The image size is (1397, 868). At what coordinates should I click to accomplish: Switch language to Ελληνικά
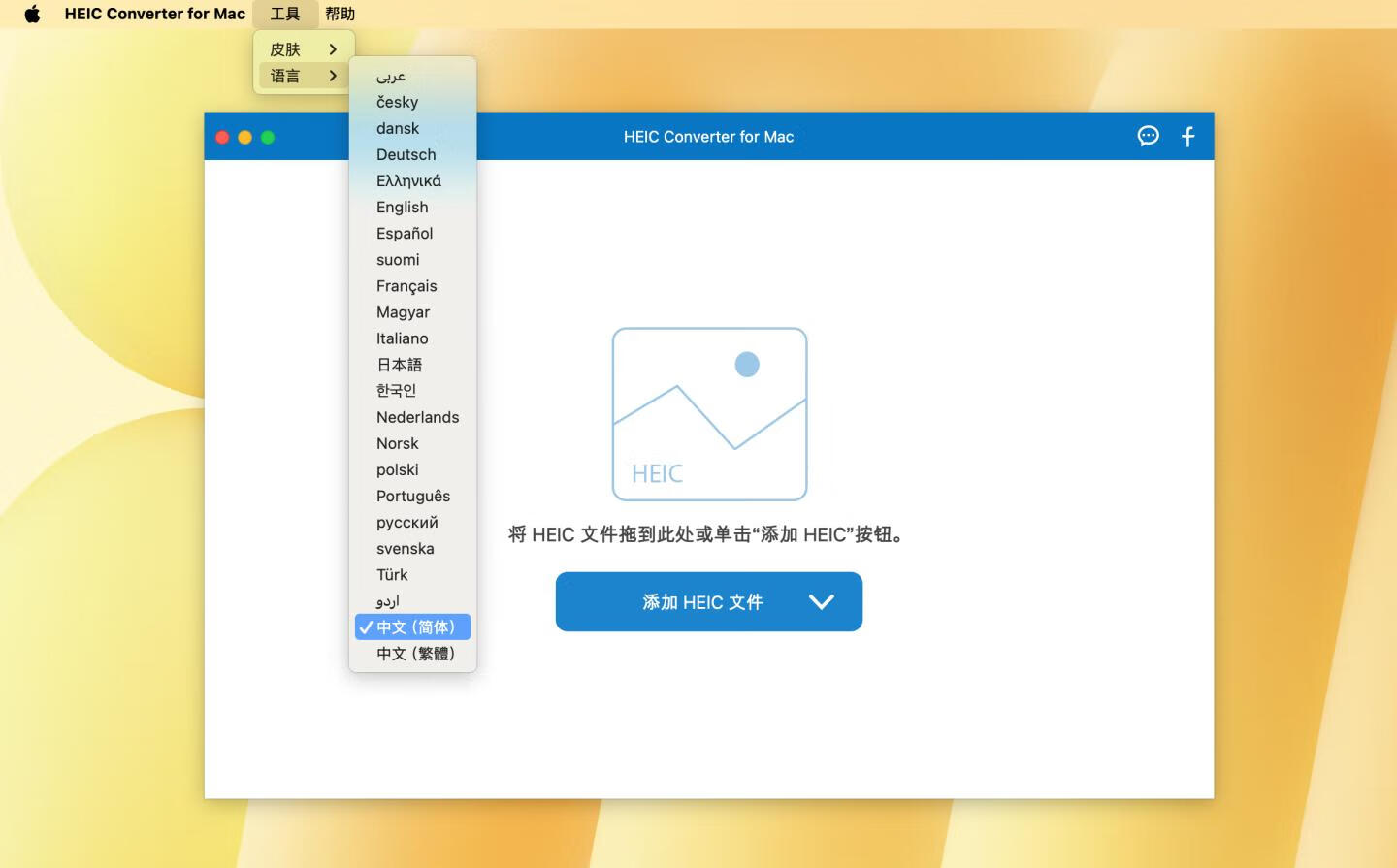point(412,180)
